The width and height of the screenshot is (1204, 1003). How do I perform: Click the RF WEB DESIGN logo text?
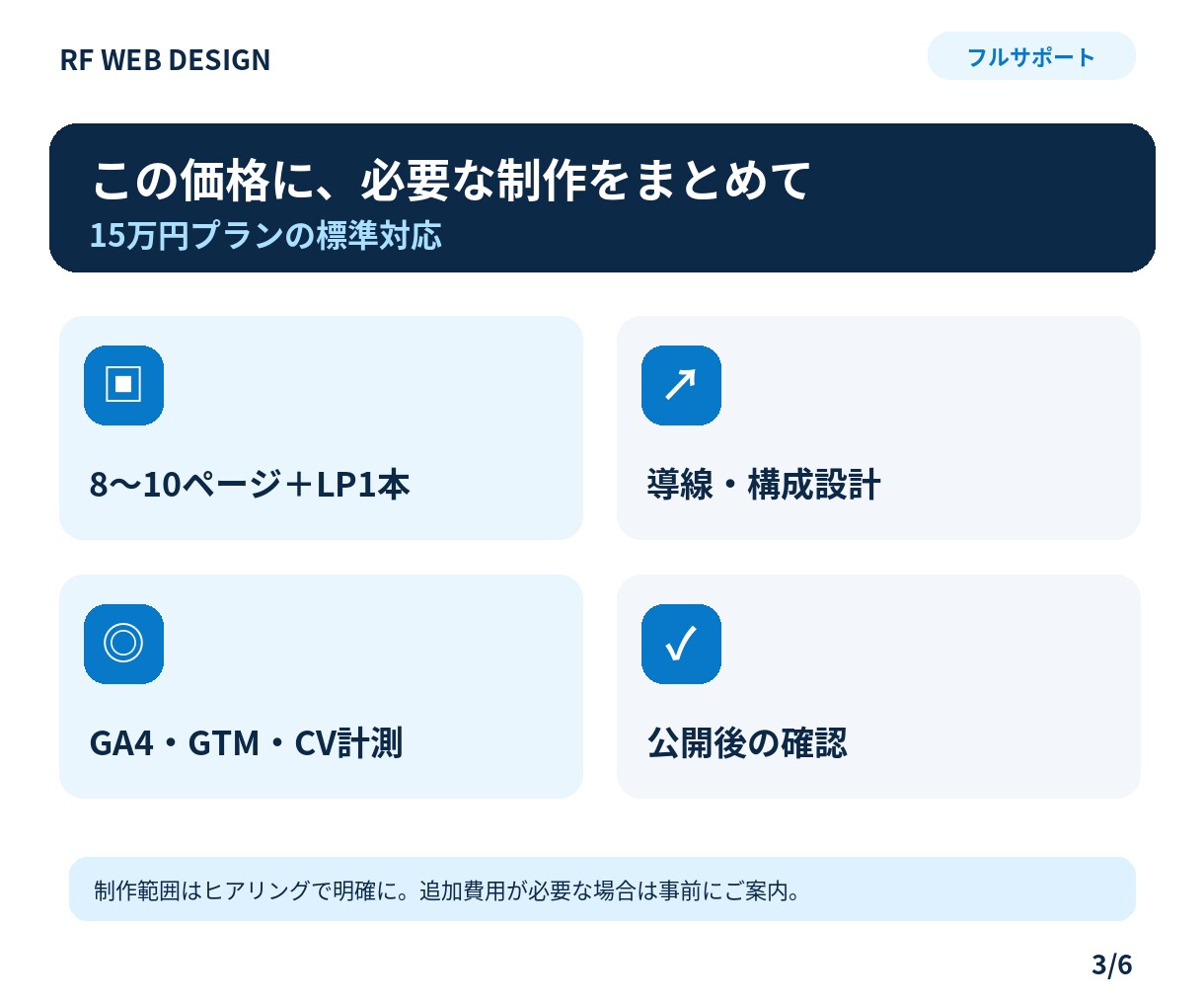pos(165,60)
